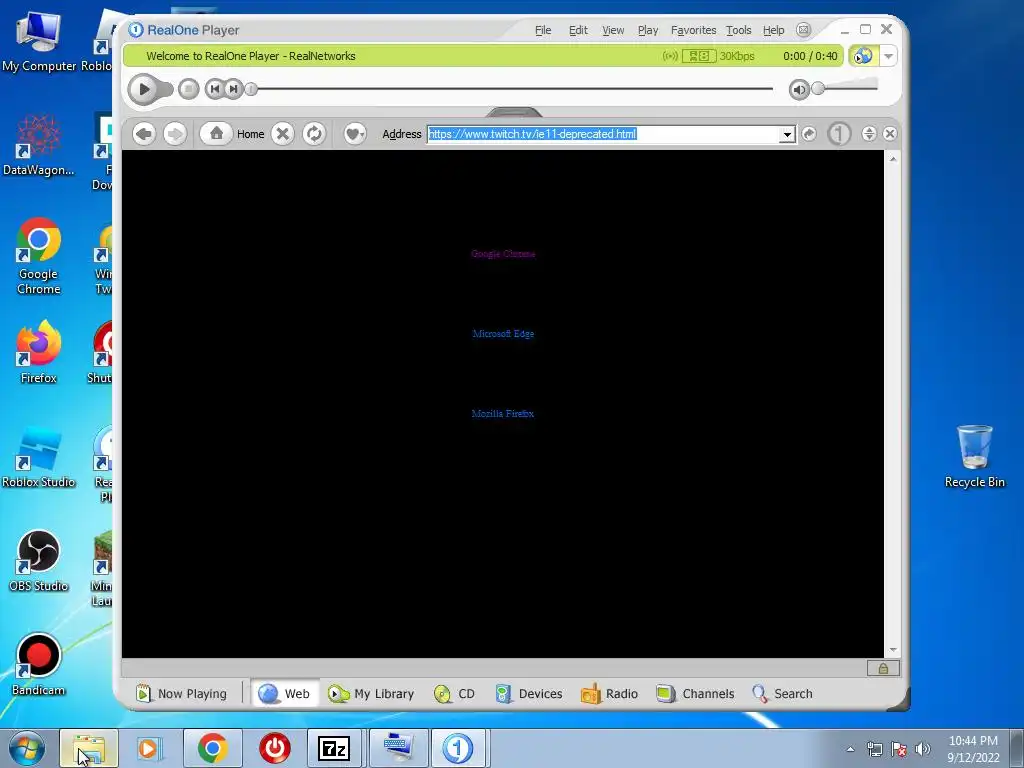The height and width of the screenshot is (768, 1024).
Task: Click the system tray volume icon
Action: point(923,749)
